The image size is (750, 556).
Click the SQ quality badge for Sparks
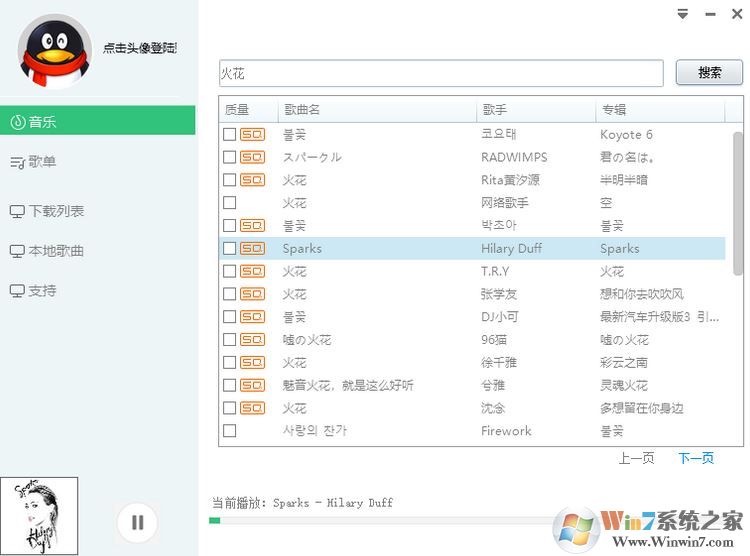[x=252, y=248]
